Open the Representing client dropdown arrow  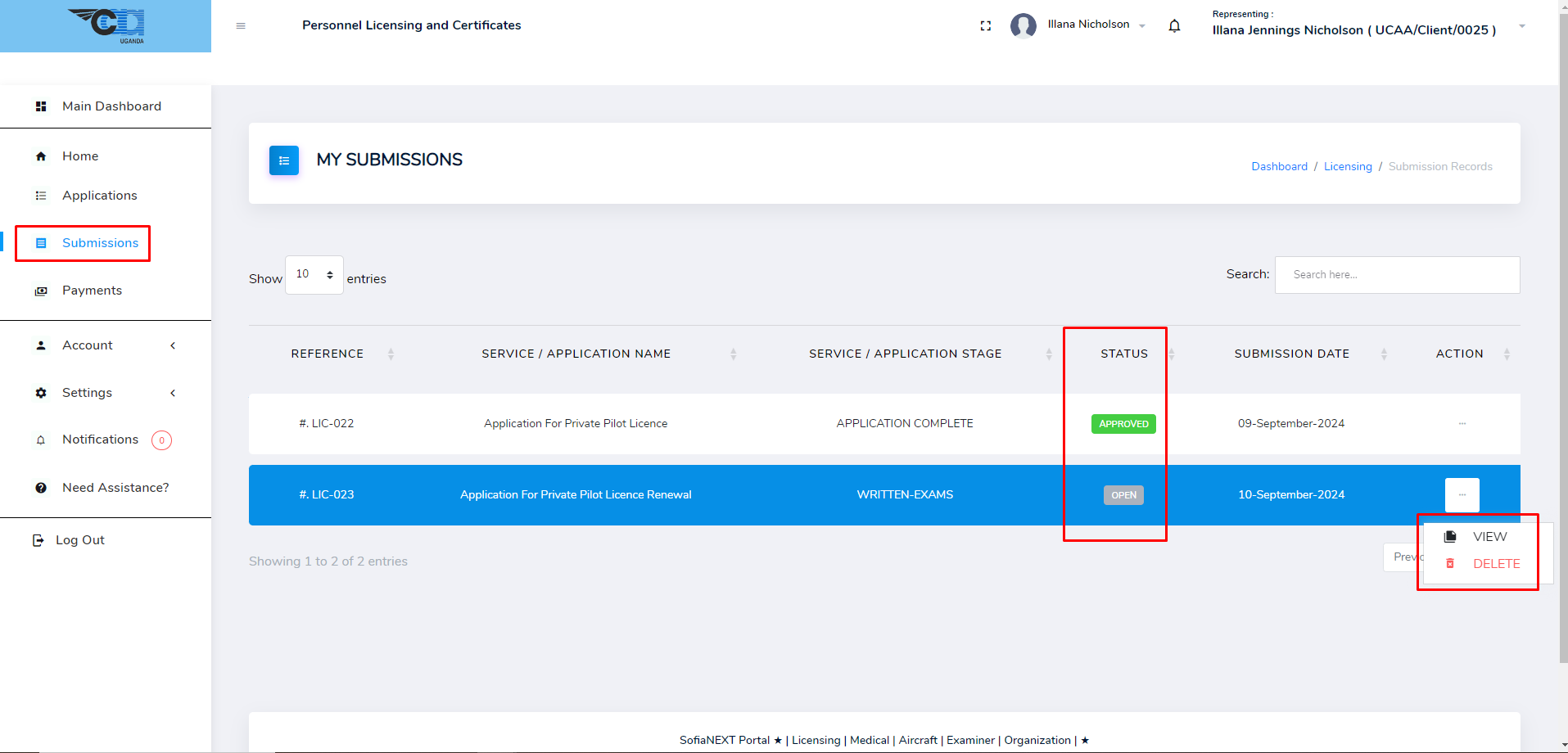(1521, 26)
